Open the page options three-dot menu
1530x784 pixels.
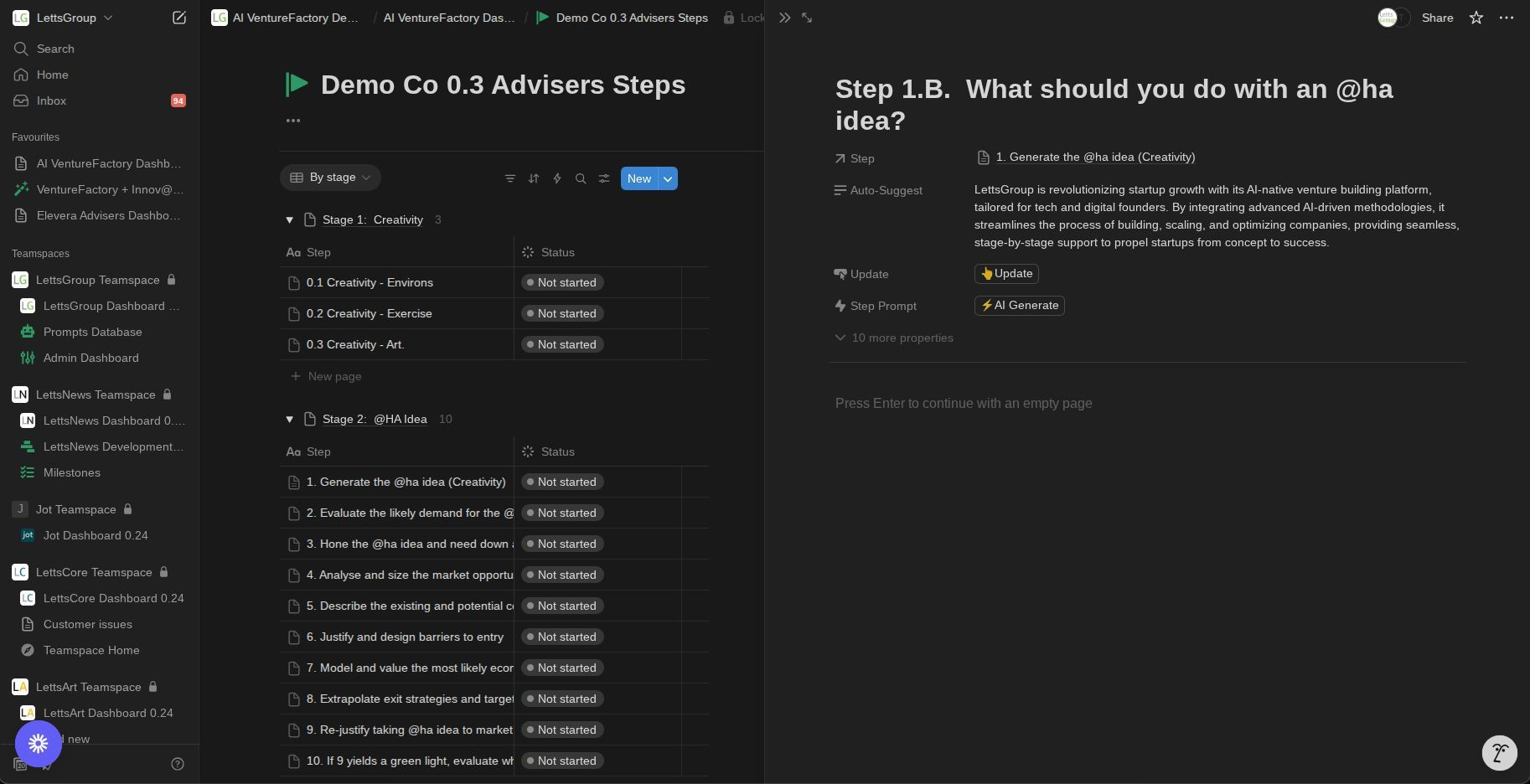1507,18
